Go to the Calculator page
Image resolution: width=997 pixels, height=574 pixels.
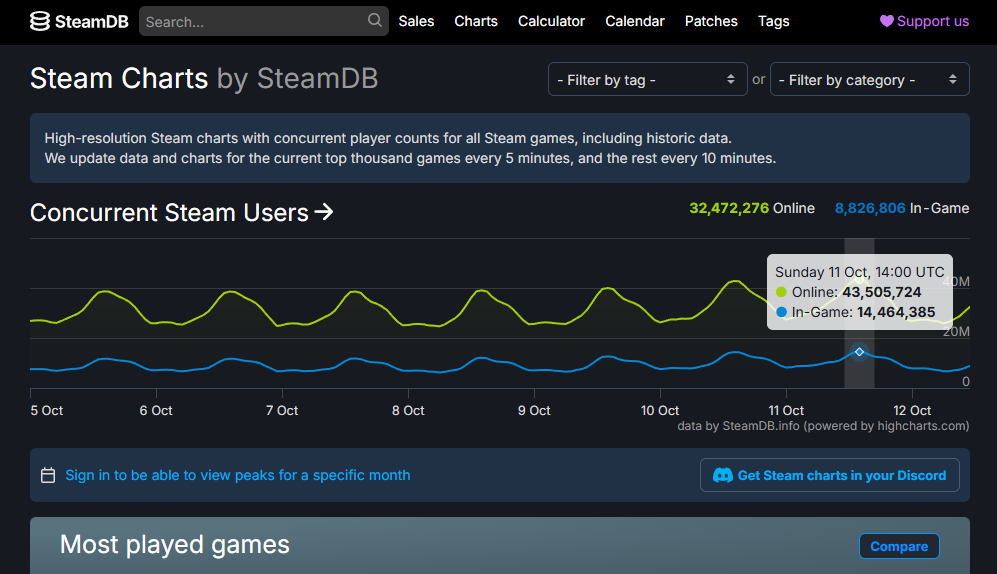[551, 21]
